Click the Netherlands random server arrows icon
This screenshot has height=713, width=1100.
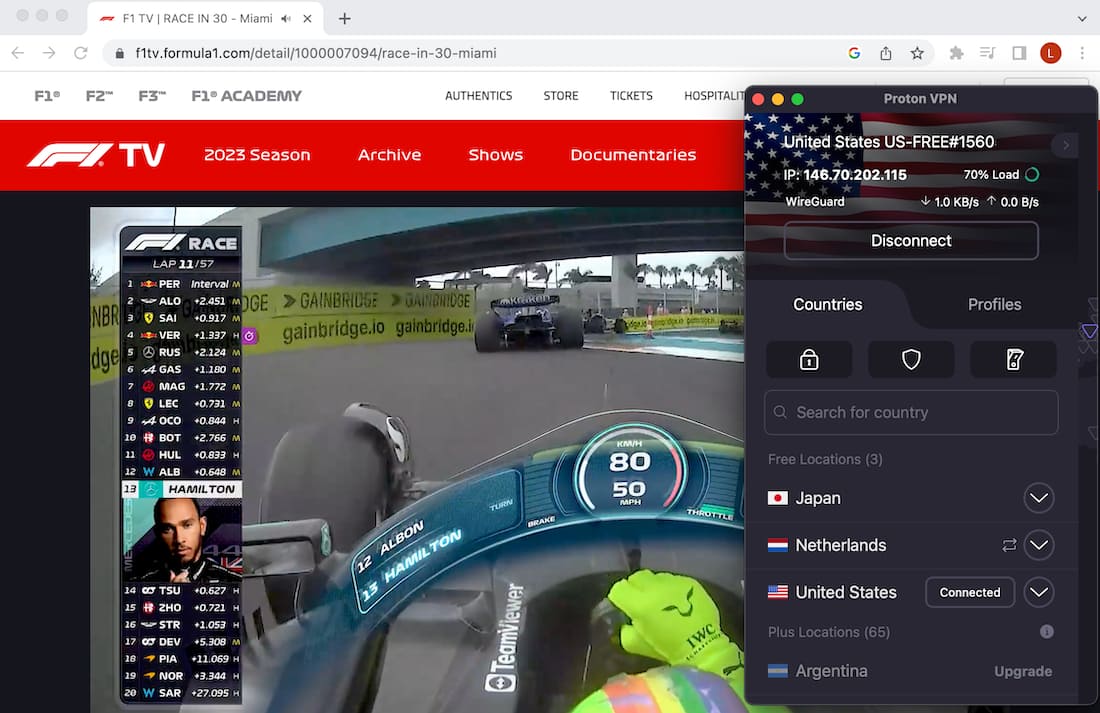(x=1009, y=545)
